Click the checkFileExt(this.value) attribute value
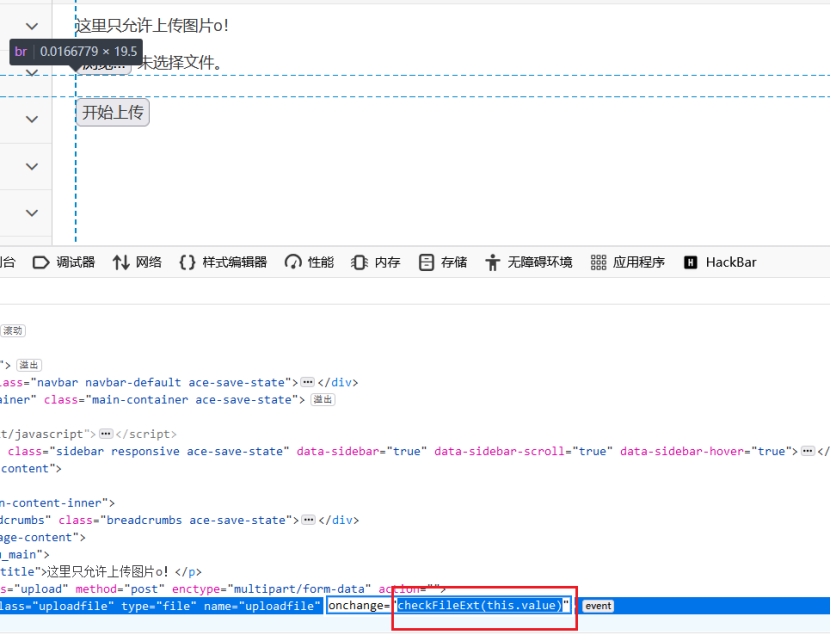Screen dimensions: 831x641 pos(480,605)
